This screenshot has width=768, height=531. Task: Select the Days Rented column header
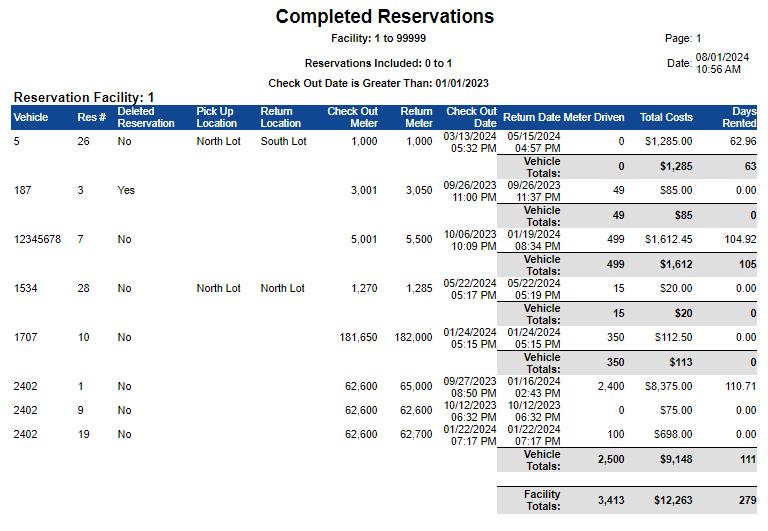click(740, 117)
